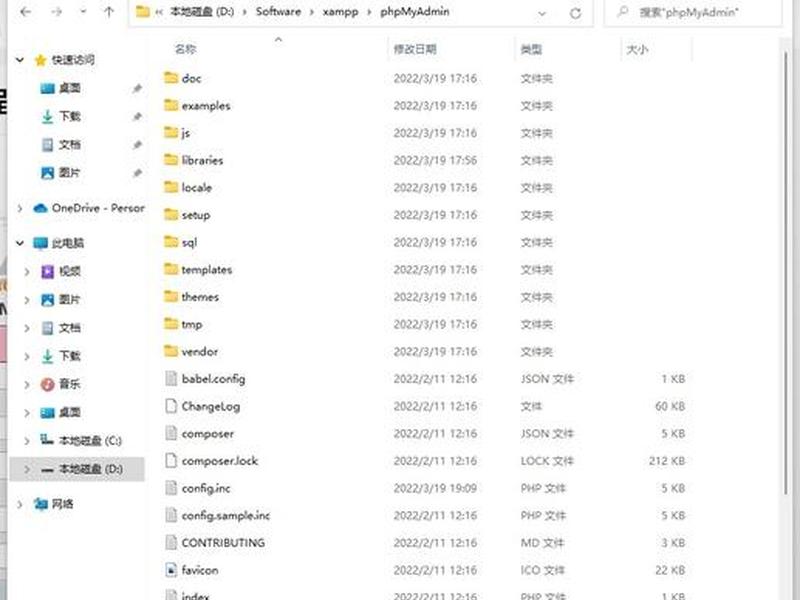Sort by 大小 column header
This screenshot has height=600, width=800.
tap(637, 49)
